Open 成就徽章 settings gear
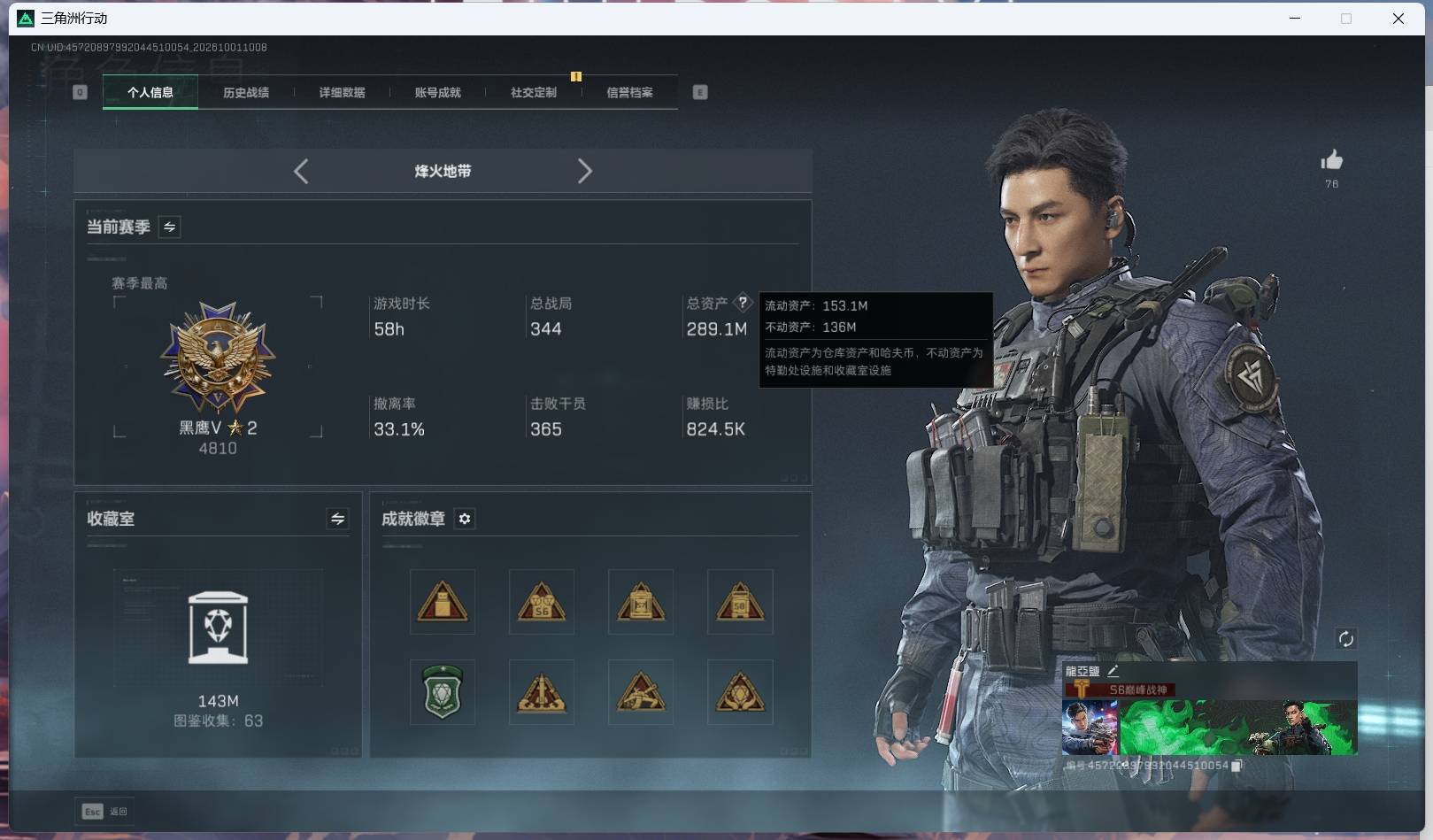 click(465, 519)
